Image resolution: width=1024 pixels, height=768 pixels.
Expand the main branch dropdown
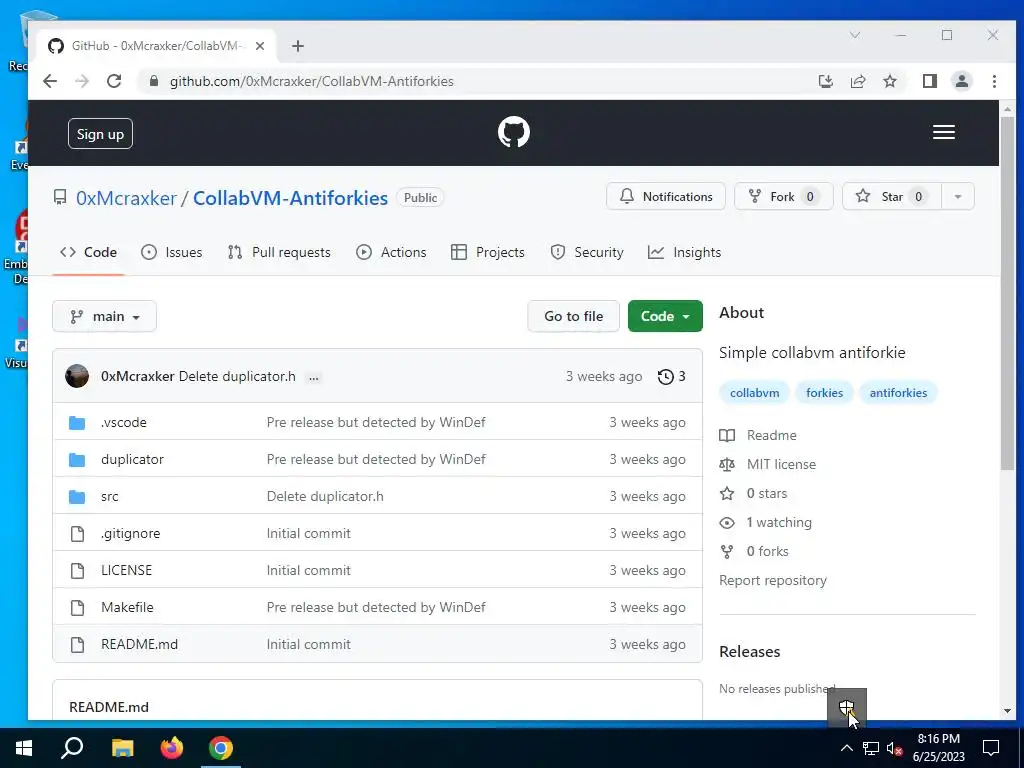coord(104,316)
